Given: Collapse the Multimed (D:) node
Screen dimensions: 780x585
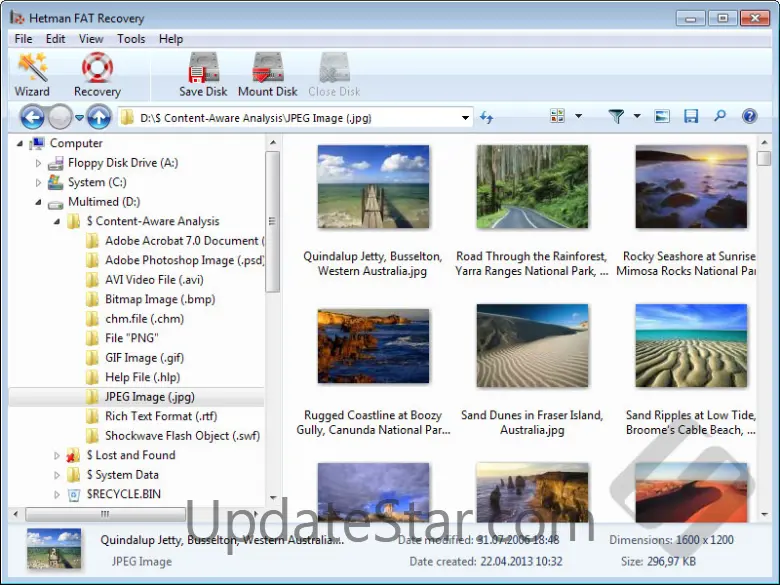Looking at the screenshot, I should pos(38,202).
